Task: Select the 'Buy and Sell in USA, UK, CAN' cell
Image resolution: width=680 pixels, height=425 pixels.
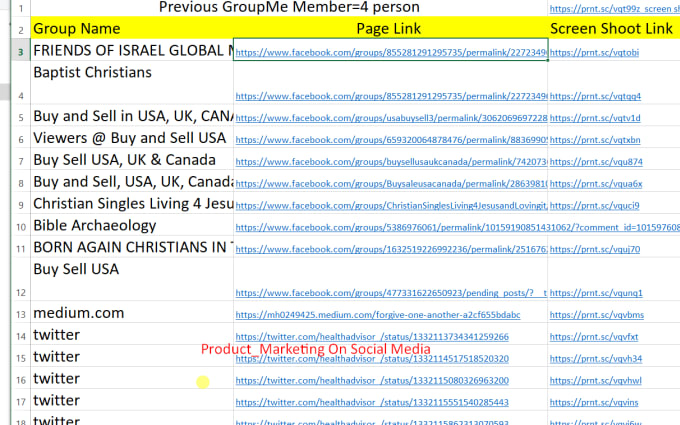Action: click(132, 116)
